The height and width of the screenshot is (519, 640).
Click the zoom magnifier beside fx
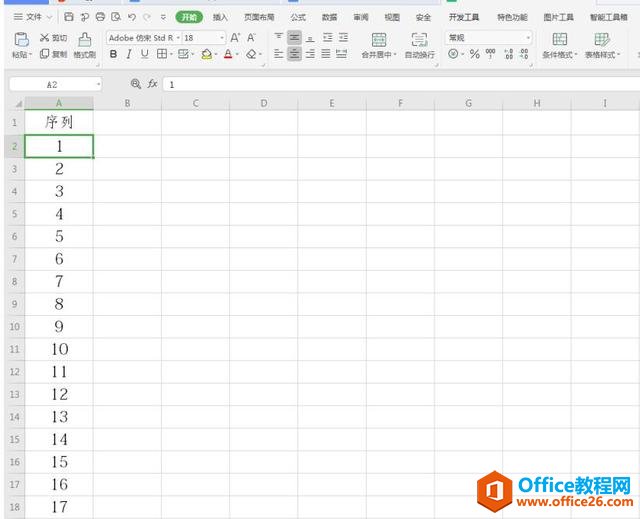tap(136, 84)
